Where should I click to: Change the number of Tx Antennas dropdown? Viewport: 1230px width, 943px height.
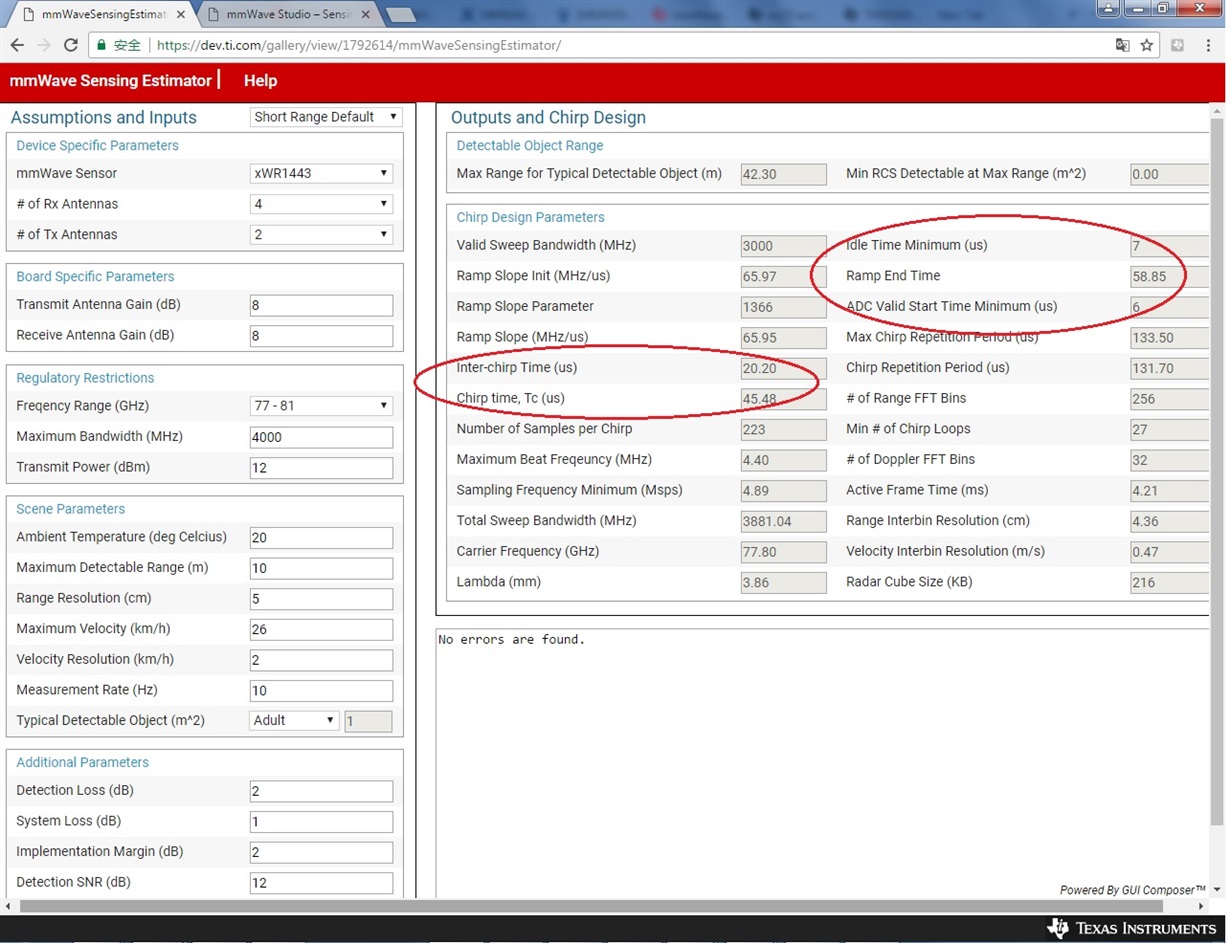pyautogui.click(x=321, y=235)
